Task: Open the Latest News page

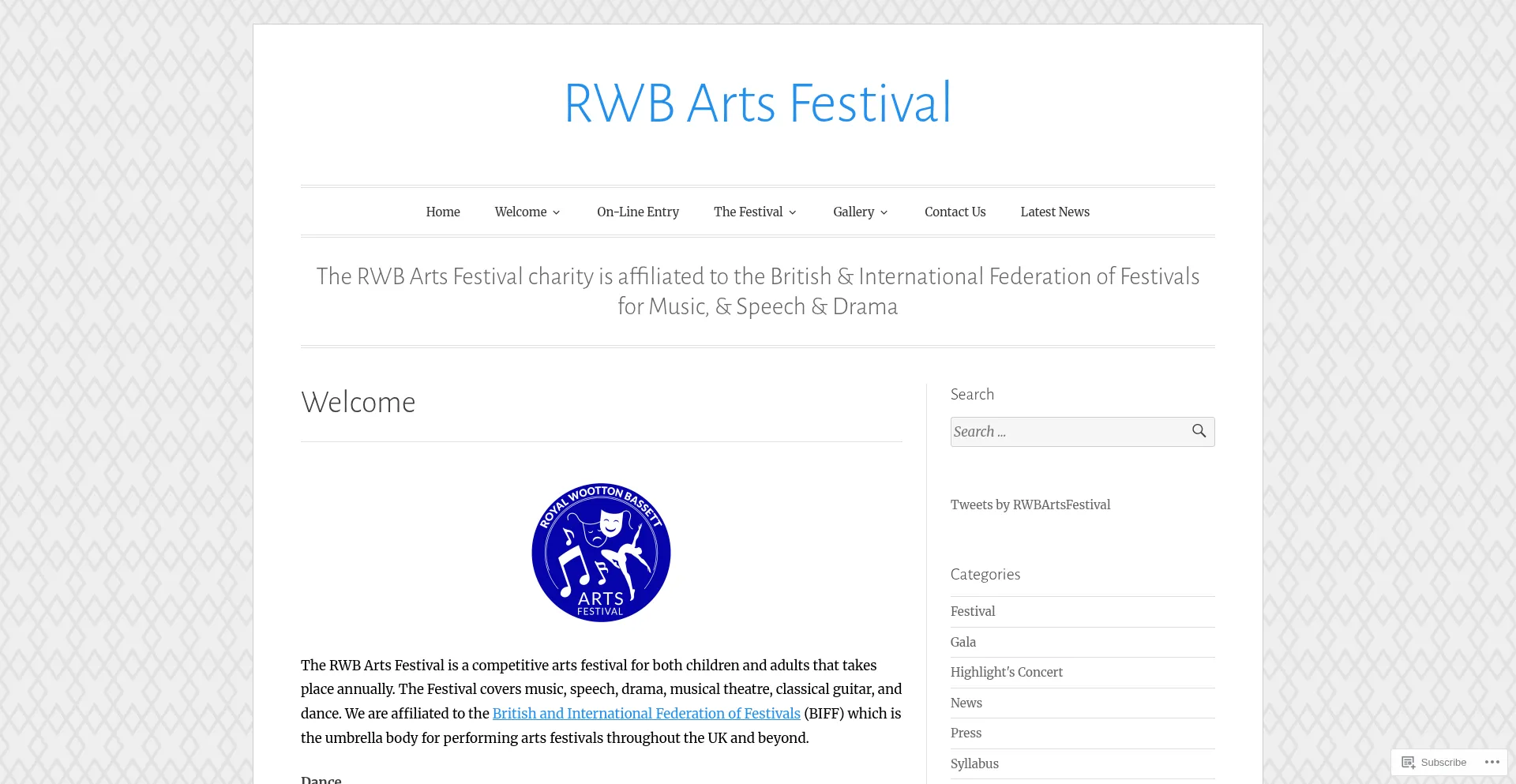Action: tap(1055, 212)
